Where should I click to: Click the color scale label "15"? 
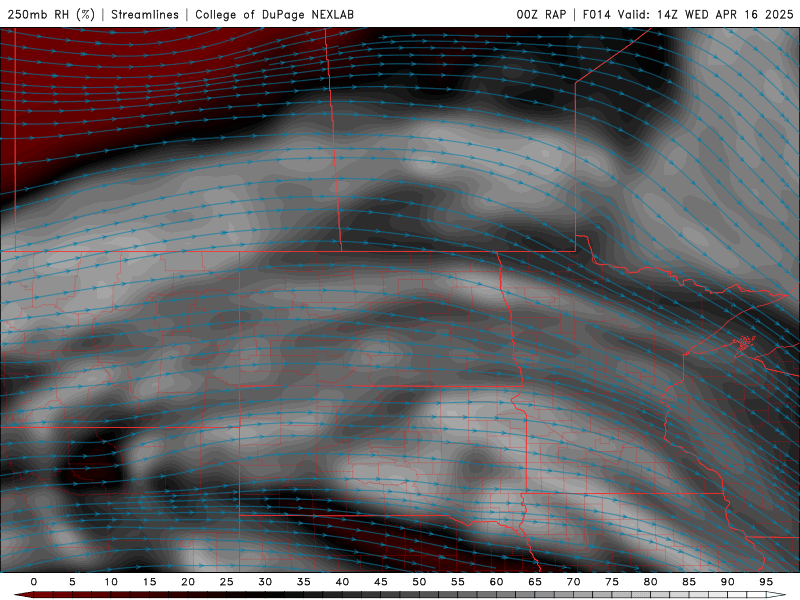(x=149, y=582)
